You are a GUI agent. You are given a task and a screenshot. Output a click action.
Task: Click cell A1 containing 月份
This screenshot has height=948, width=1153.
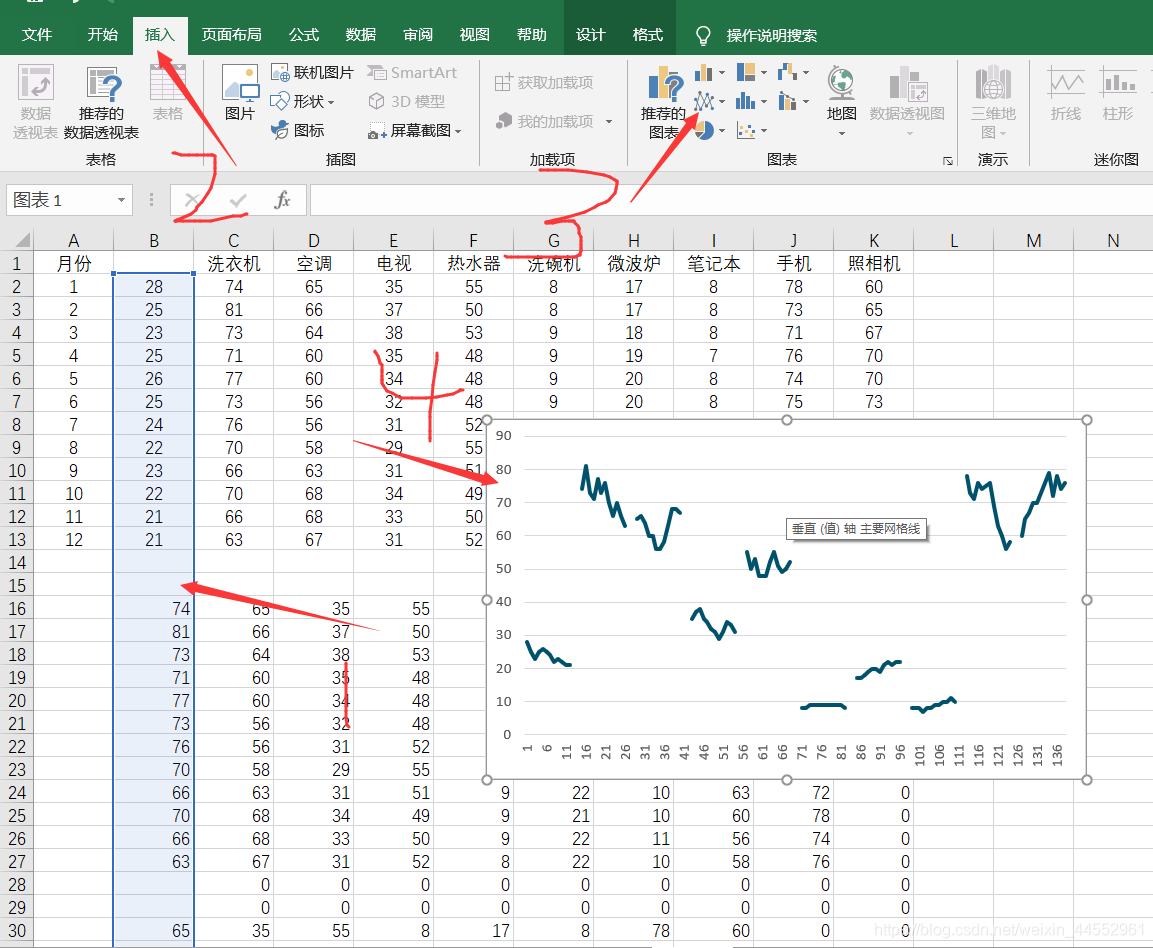[74, 263]
